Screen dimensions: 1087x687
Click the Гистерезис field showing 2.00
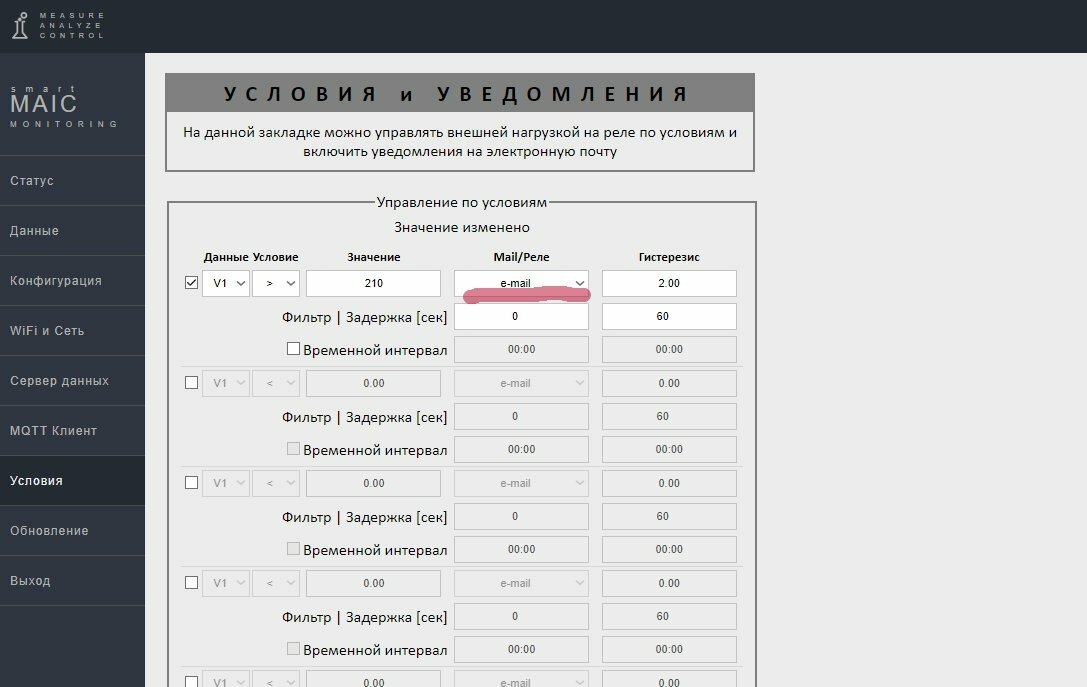point(669,283)
